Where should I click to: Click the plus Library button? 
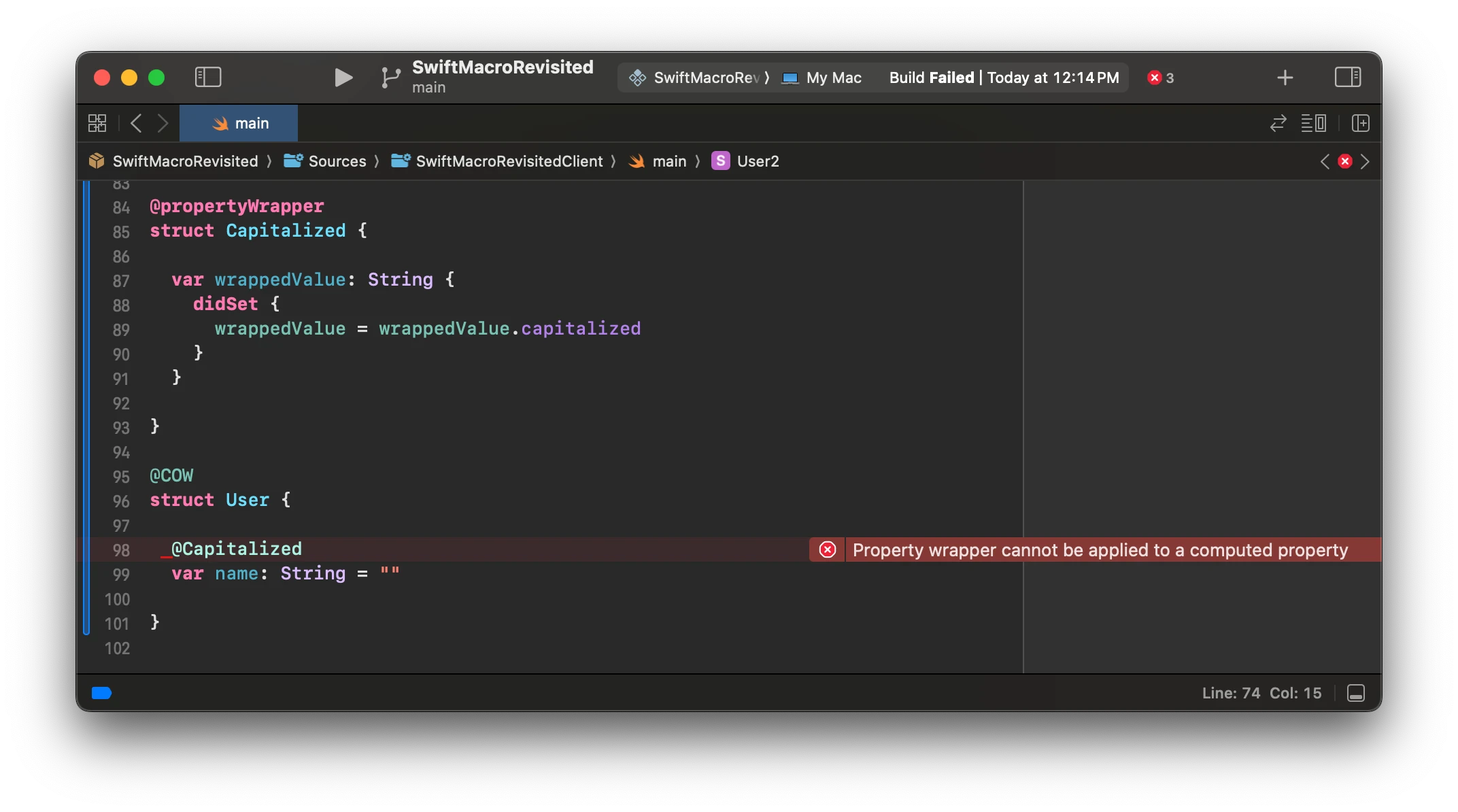pyautogui.click(x=1285, y=78)
